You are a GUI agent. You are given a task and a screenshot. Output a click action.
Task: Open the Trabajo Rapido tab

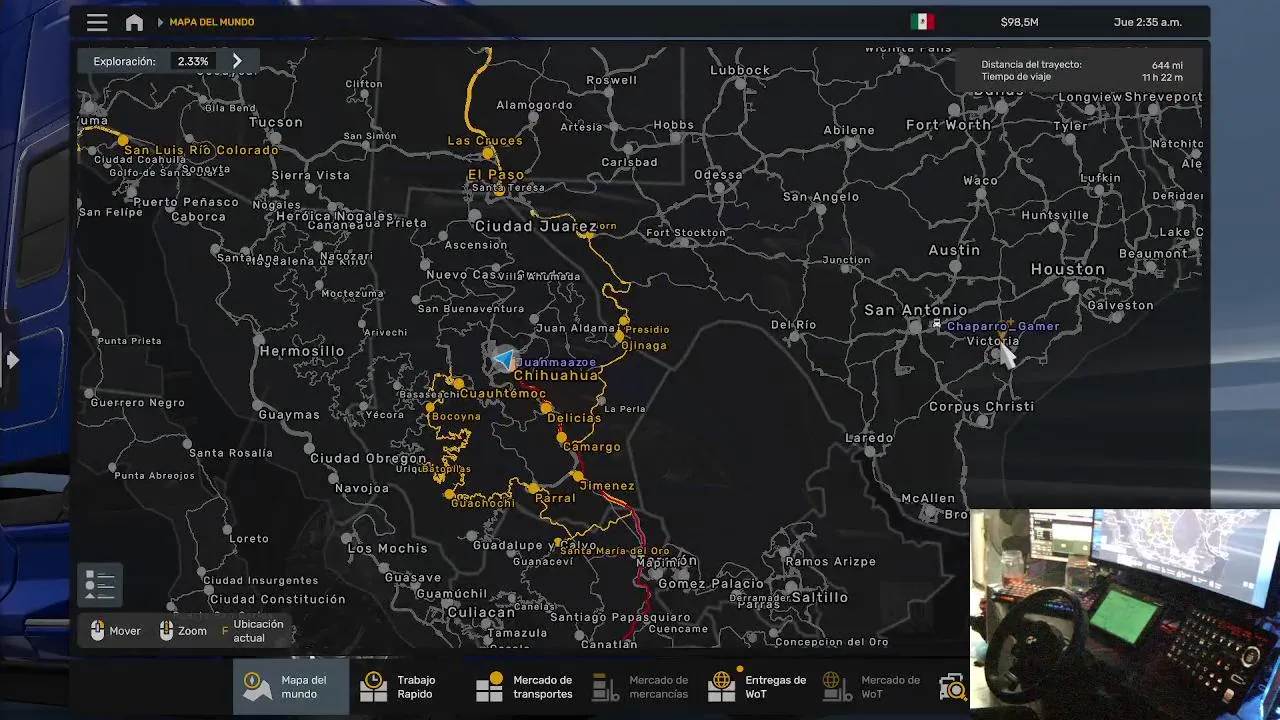tap(407, 687)
